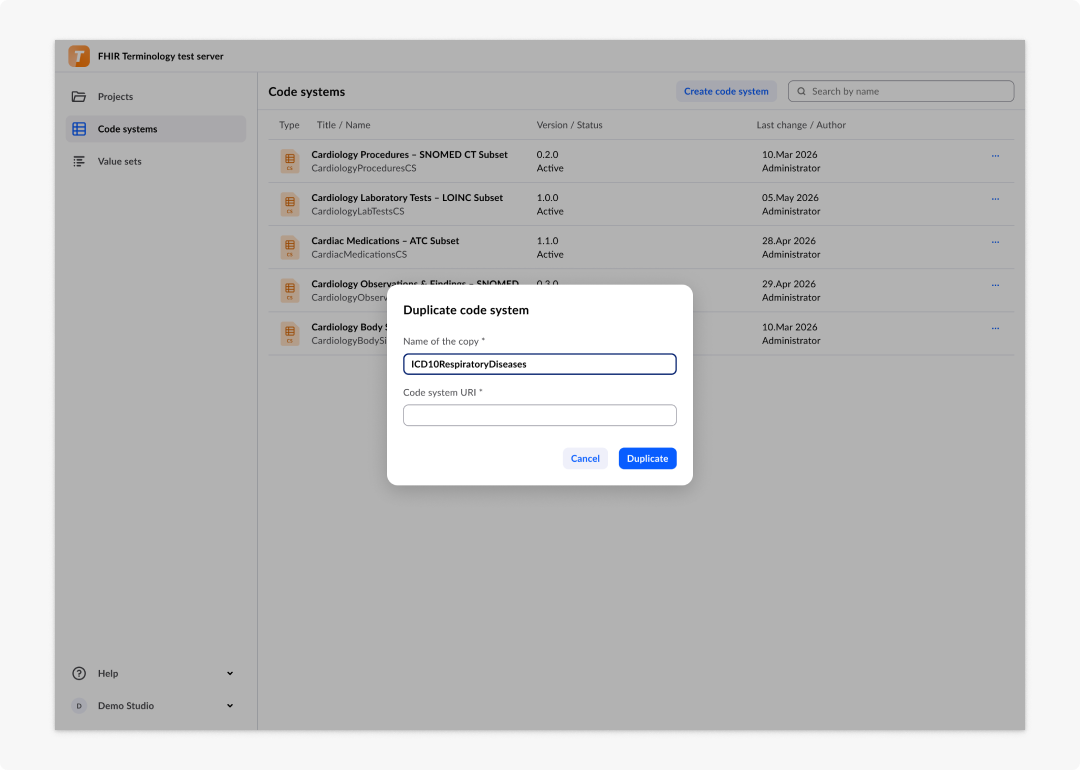Click version 1.0.0 cell

(548, 198)
